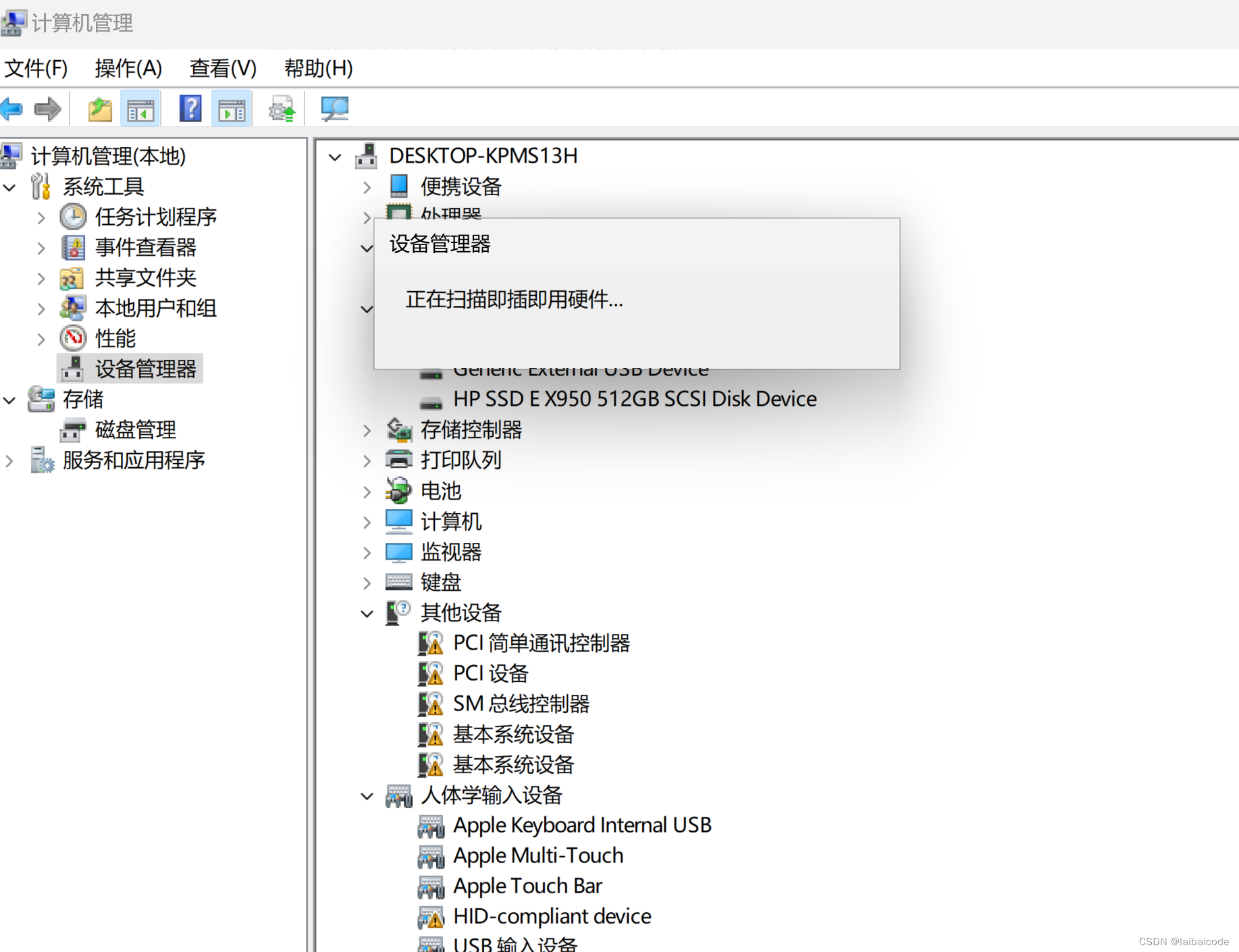Expand the 任务计划程序 node

click(41, 217)
